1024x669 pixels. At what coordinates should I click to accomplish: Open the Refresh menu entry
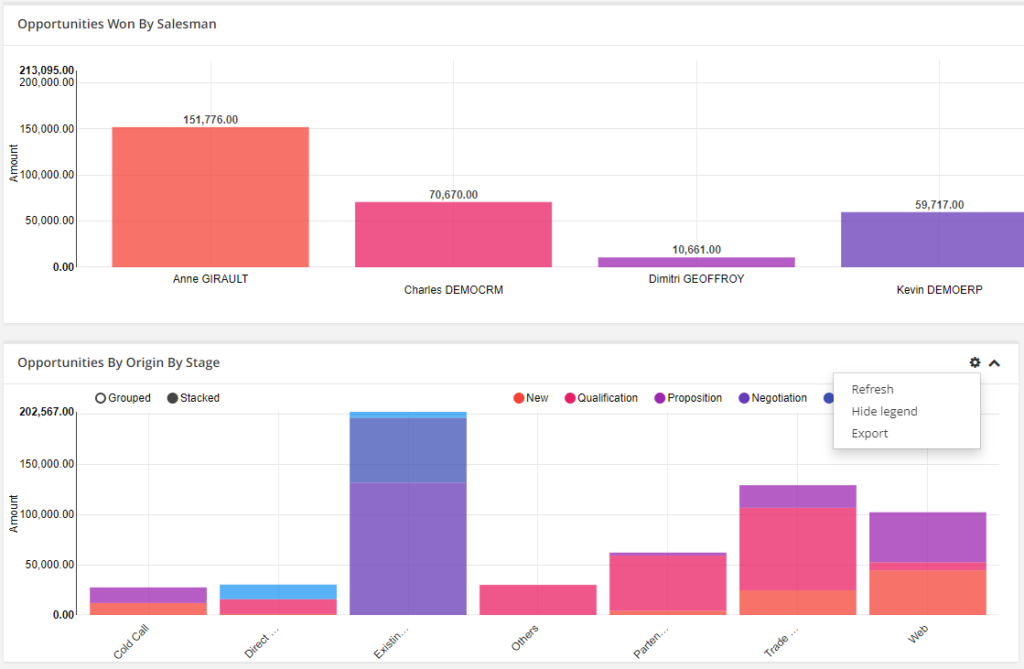(871, 389)
